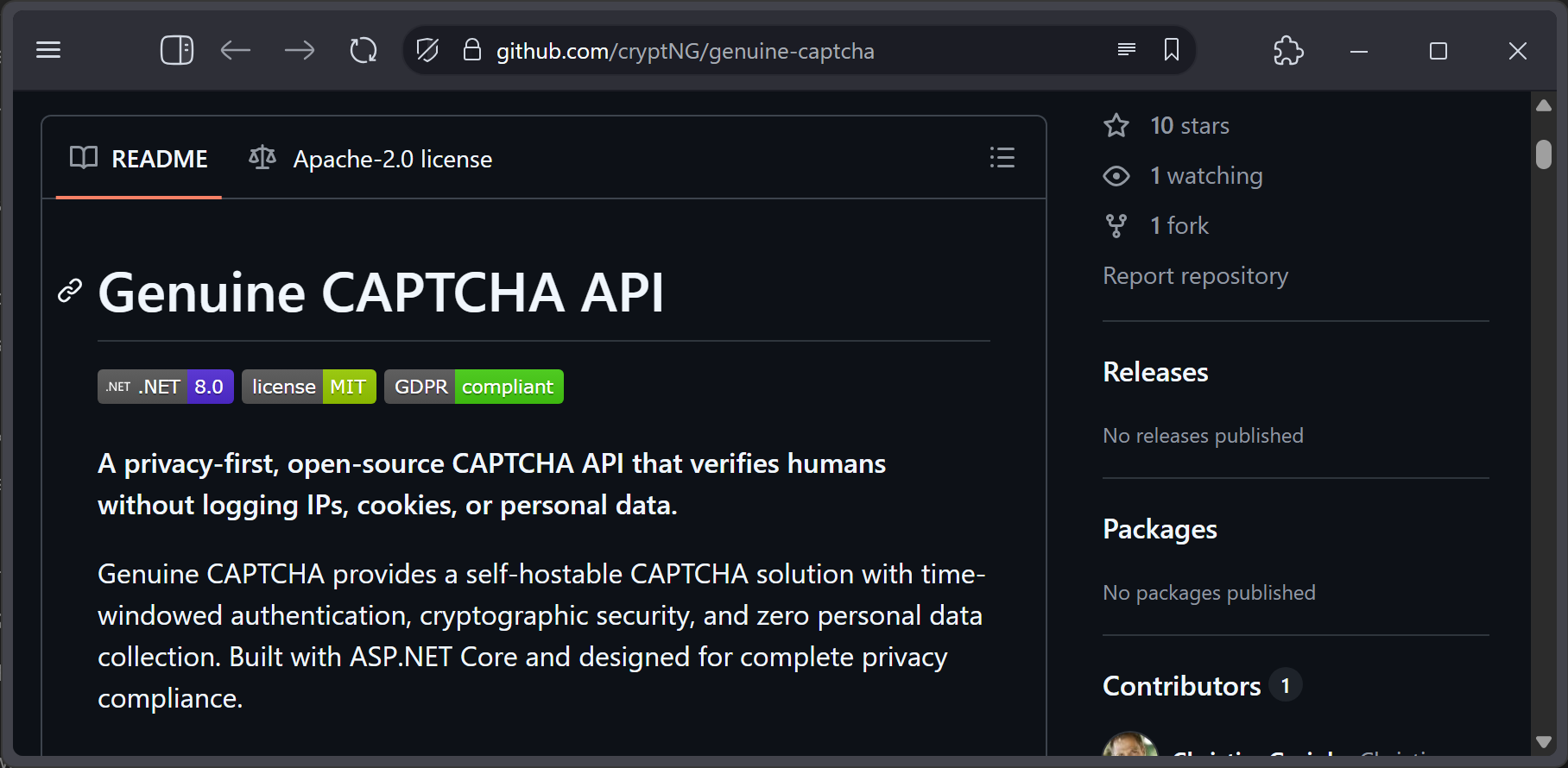Screen dimensions: 1568x768
Task: Click the .NET 8.0 badge
Action: pyautogui.click(x=166, y=387)
